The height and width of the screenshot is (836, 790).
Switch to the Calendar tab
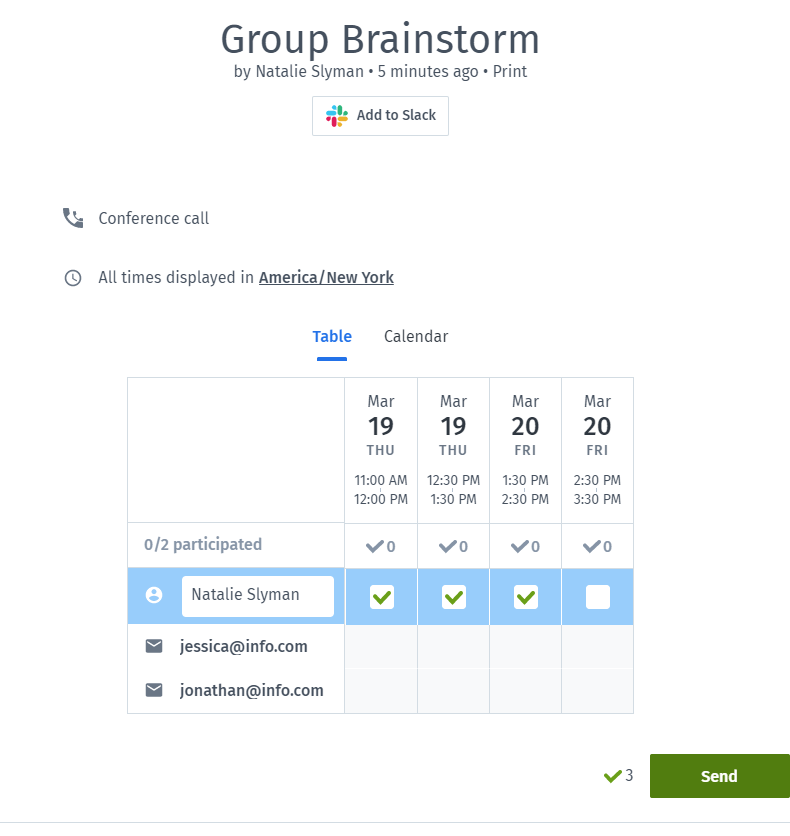(x=416, y=336)
